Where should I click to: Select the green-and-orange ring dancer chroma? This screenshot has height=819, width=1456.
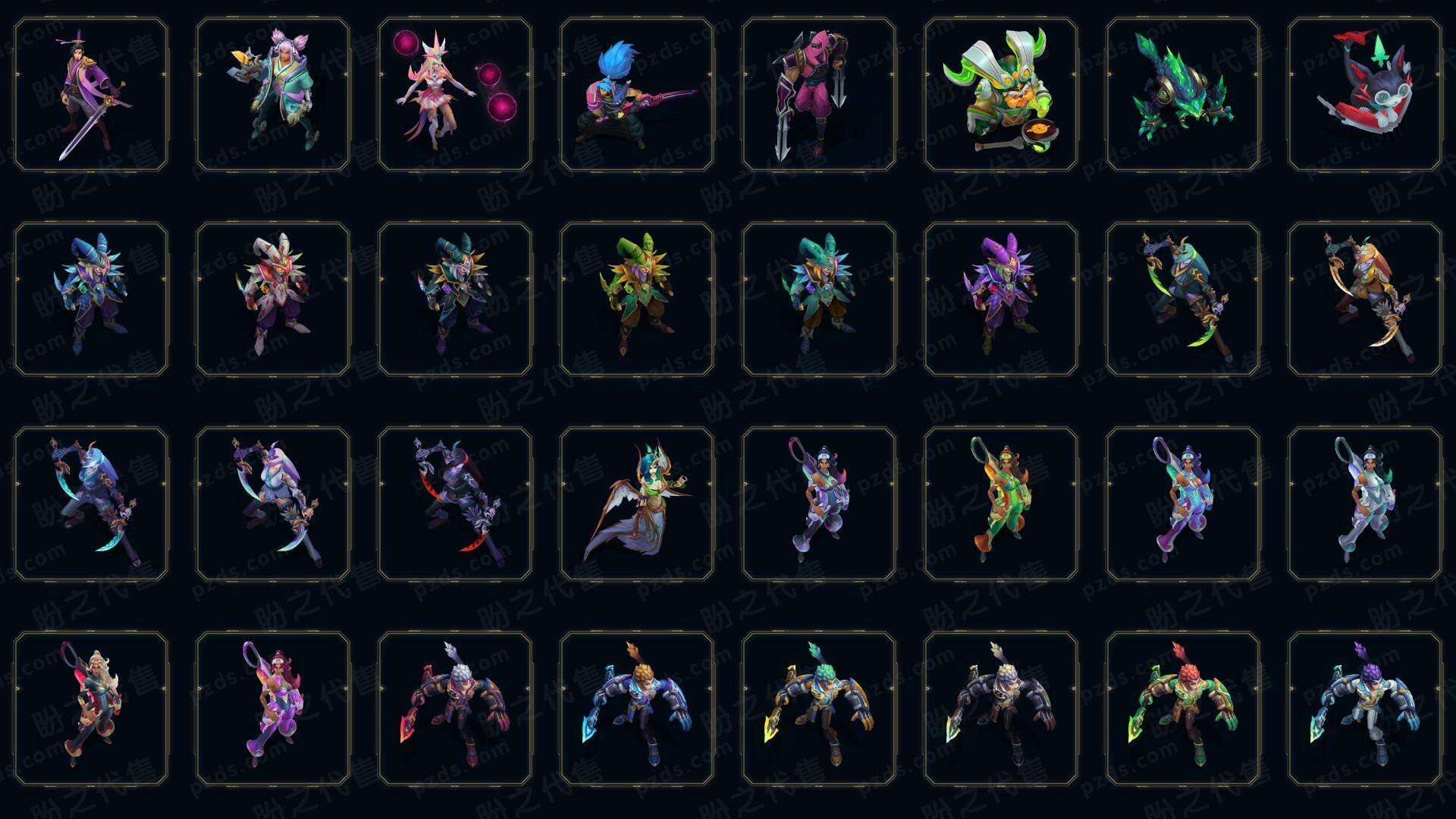(x=1001, y=504)
